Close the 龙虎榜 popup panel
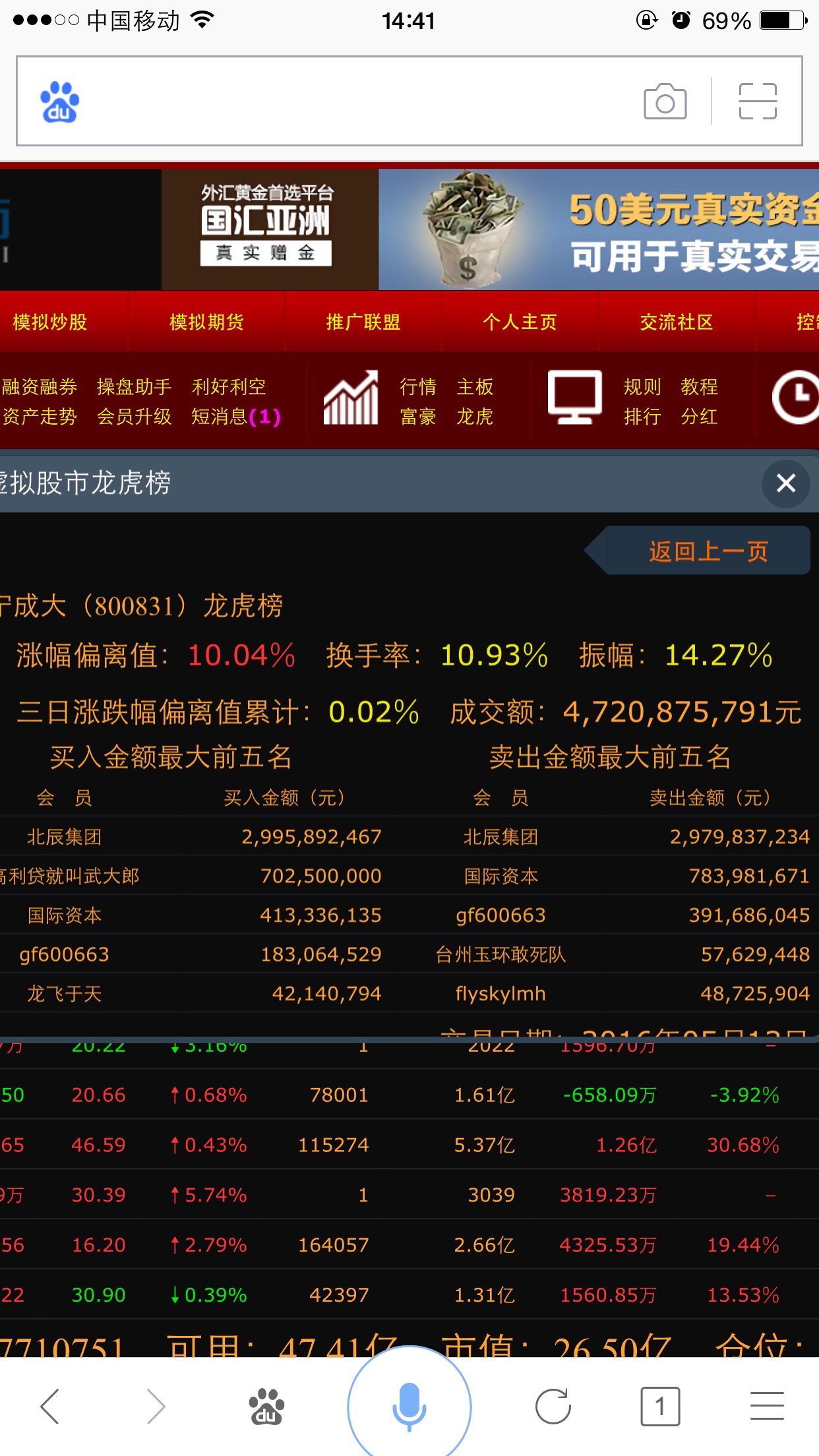 (x=785, y=483)
